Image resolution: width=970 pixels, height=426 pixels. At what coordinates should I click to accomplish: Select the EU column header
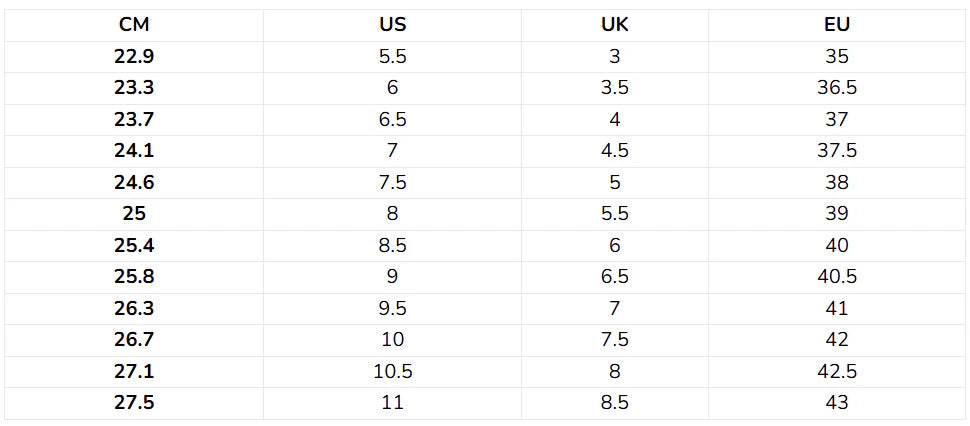(836, 25)
